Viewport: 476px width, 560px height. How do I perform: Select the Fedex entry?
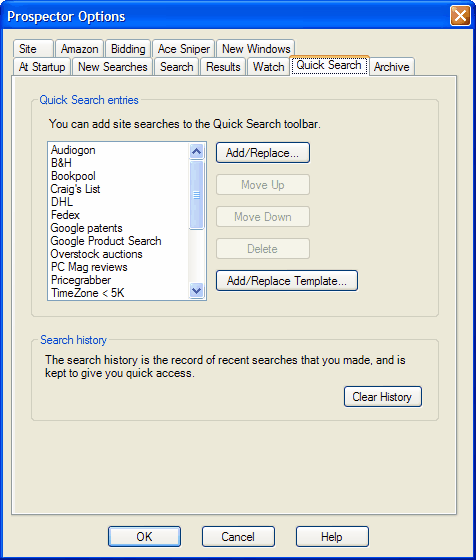118,215
